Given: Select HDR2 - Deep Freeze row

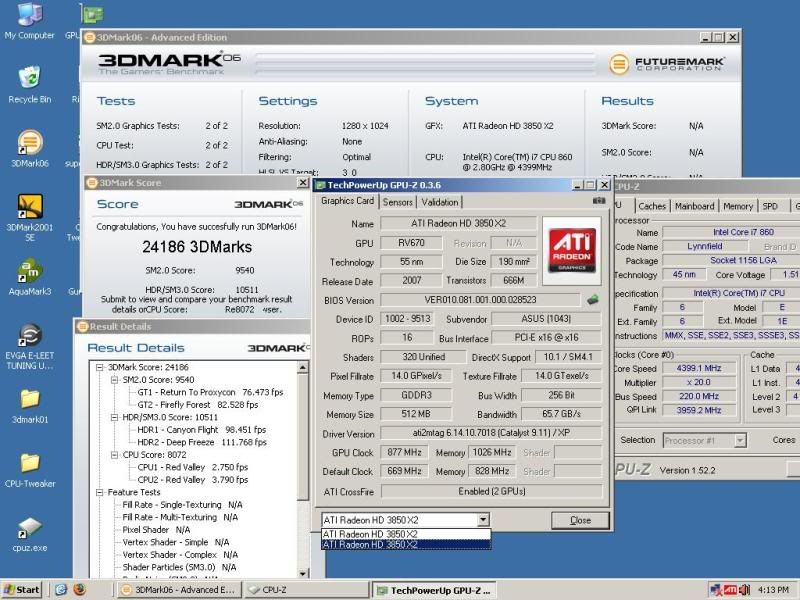Looking at the screenshot, I should 202,442.
